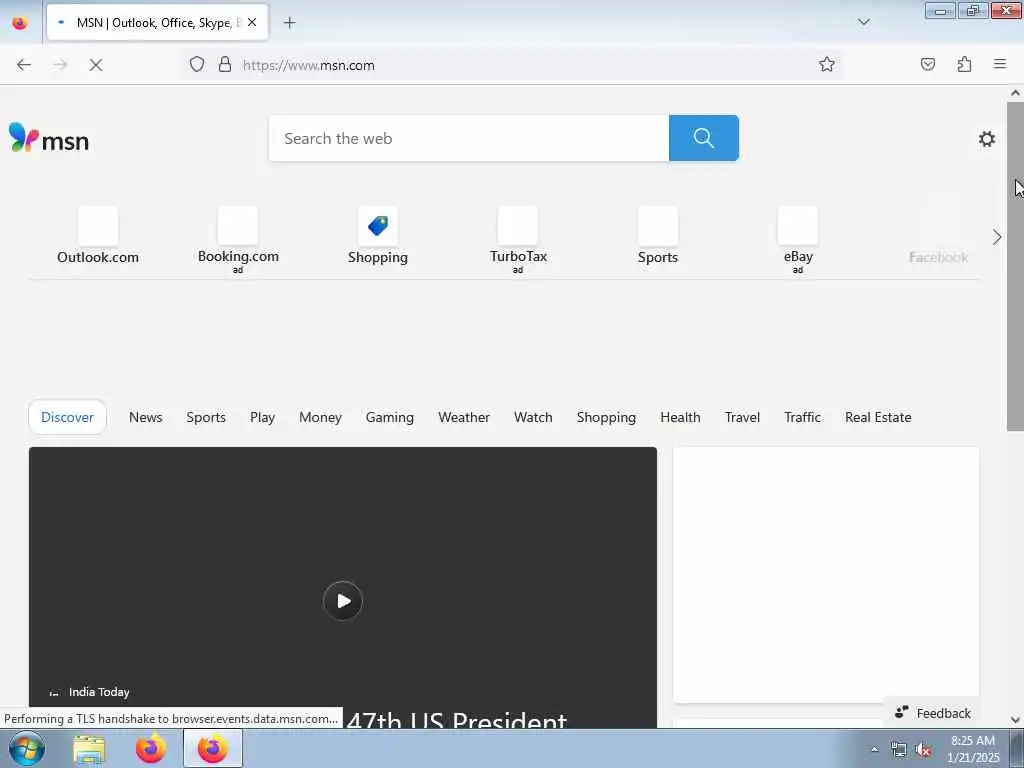The width and height of the screenshot is (1024, 768).
Task: Open the TurboTax ad tile
Action: pyautogui.click(x=518, y=239)
